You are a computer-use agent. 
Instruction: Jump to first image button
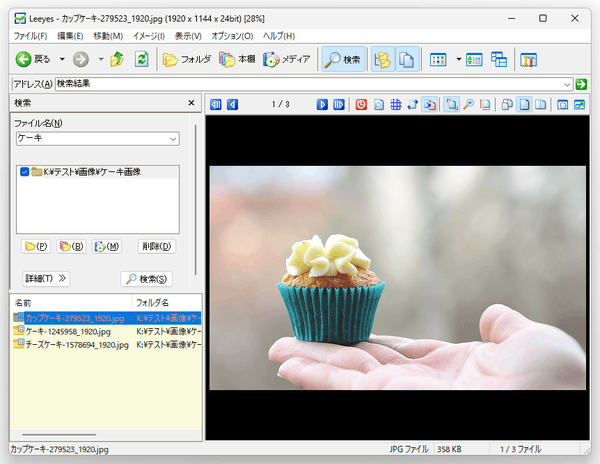point(216,104)
